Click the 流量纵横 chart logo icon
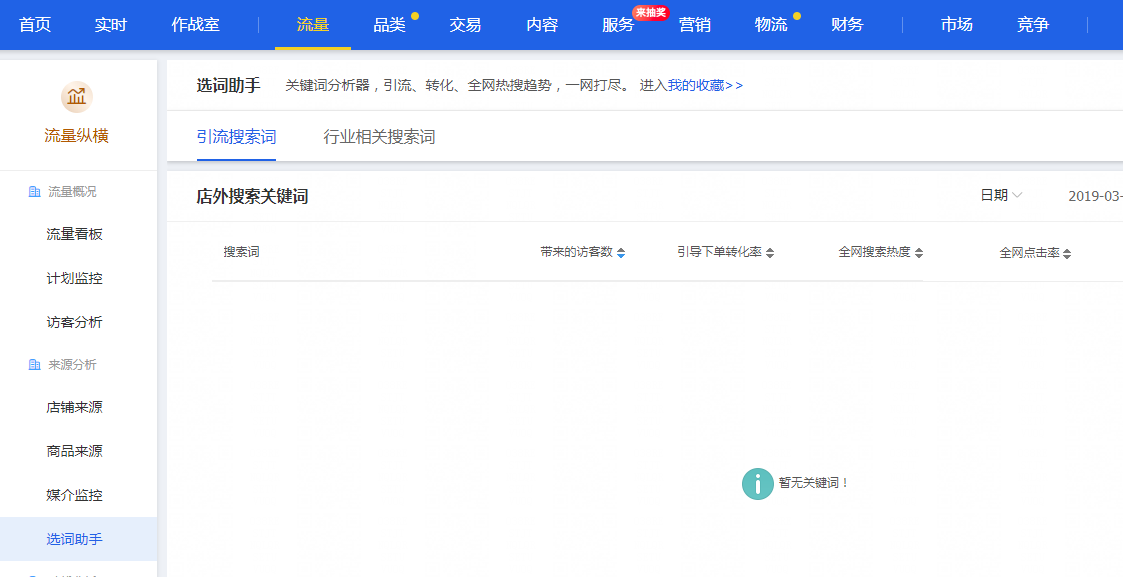The height and width of the screenshot is (577, 1123). coord(77,97)
